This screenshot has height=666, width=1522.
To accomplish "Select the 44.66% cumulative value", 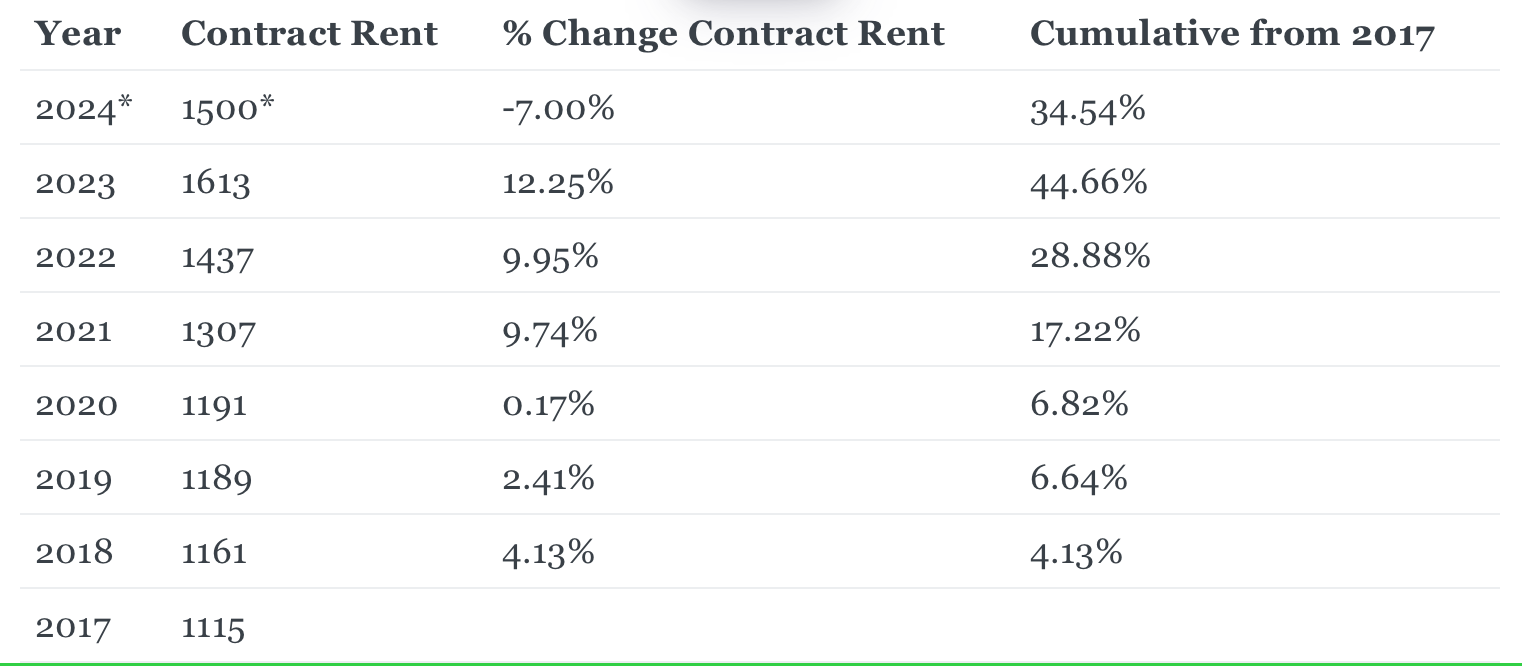I will coord(1089,182).
